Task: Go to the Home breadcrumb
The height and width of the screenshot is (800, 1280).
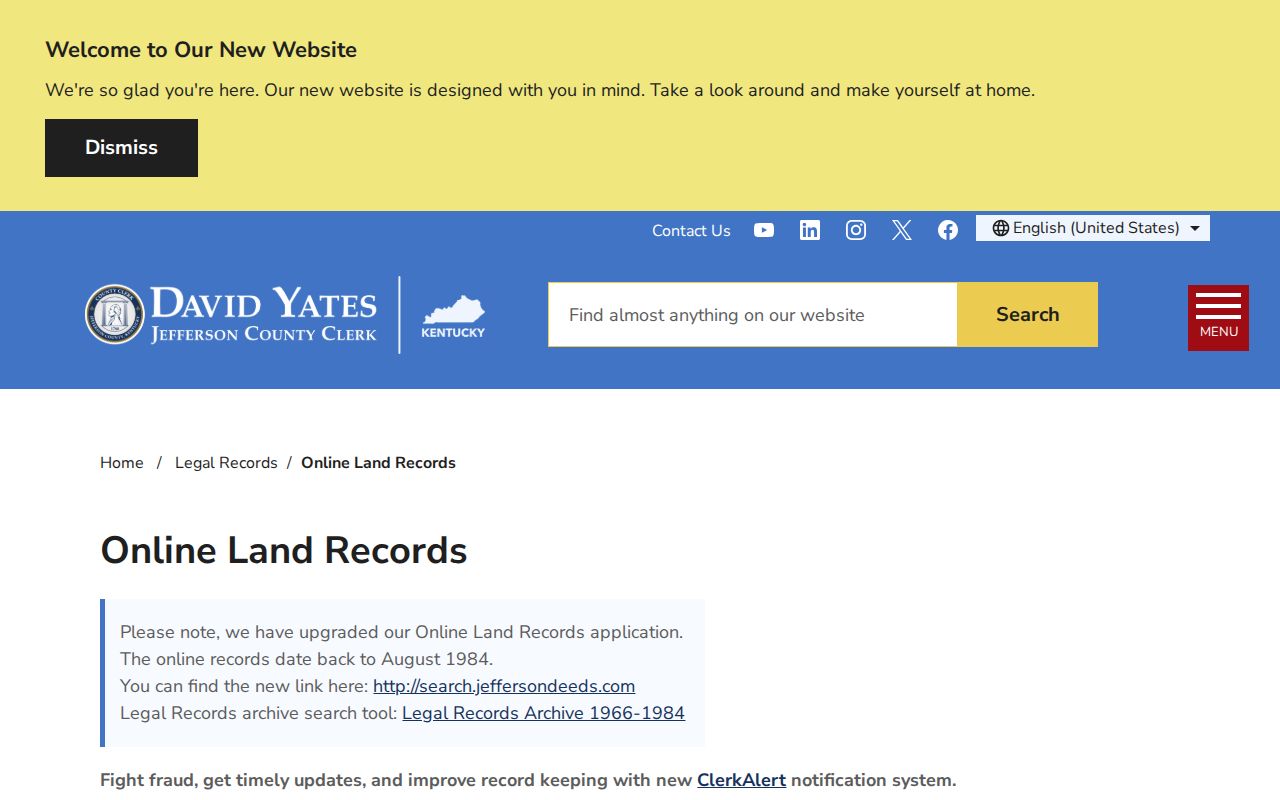Action: [122, 463]
